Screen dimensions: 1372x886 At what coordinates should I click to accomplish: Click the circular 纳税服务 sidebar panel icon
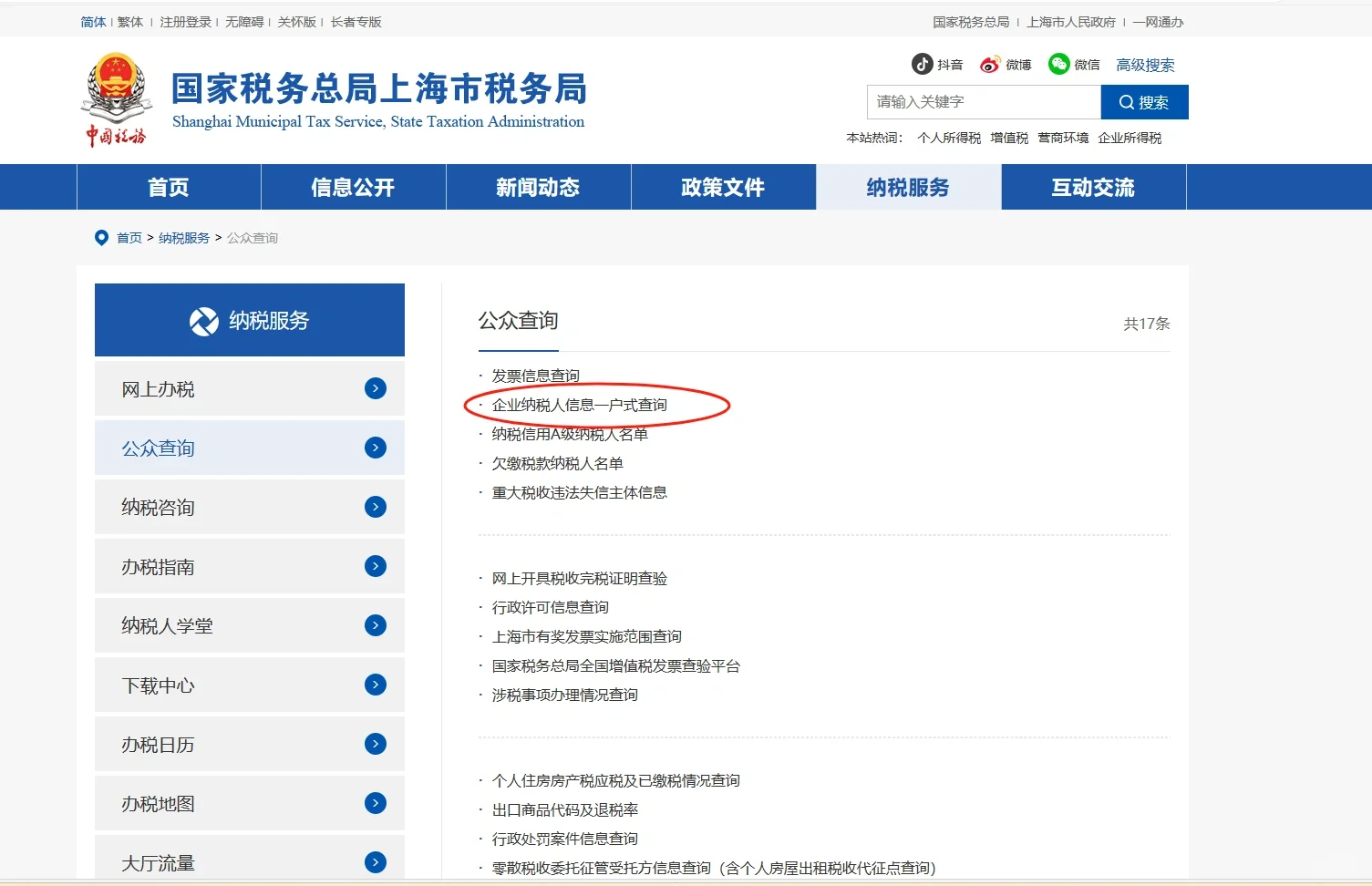(x=204, y=320)
